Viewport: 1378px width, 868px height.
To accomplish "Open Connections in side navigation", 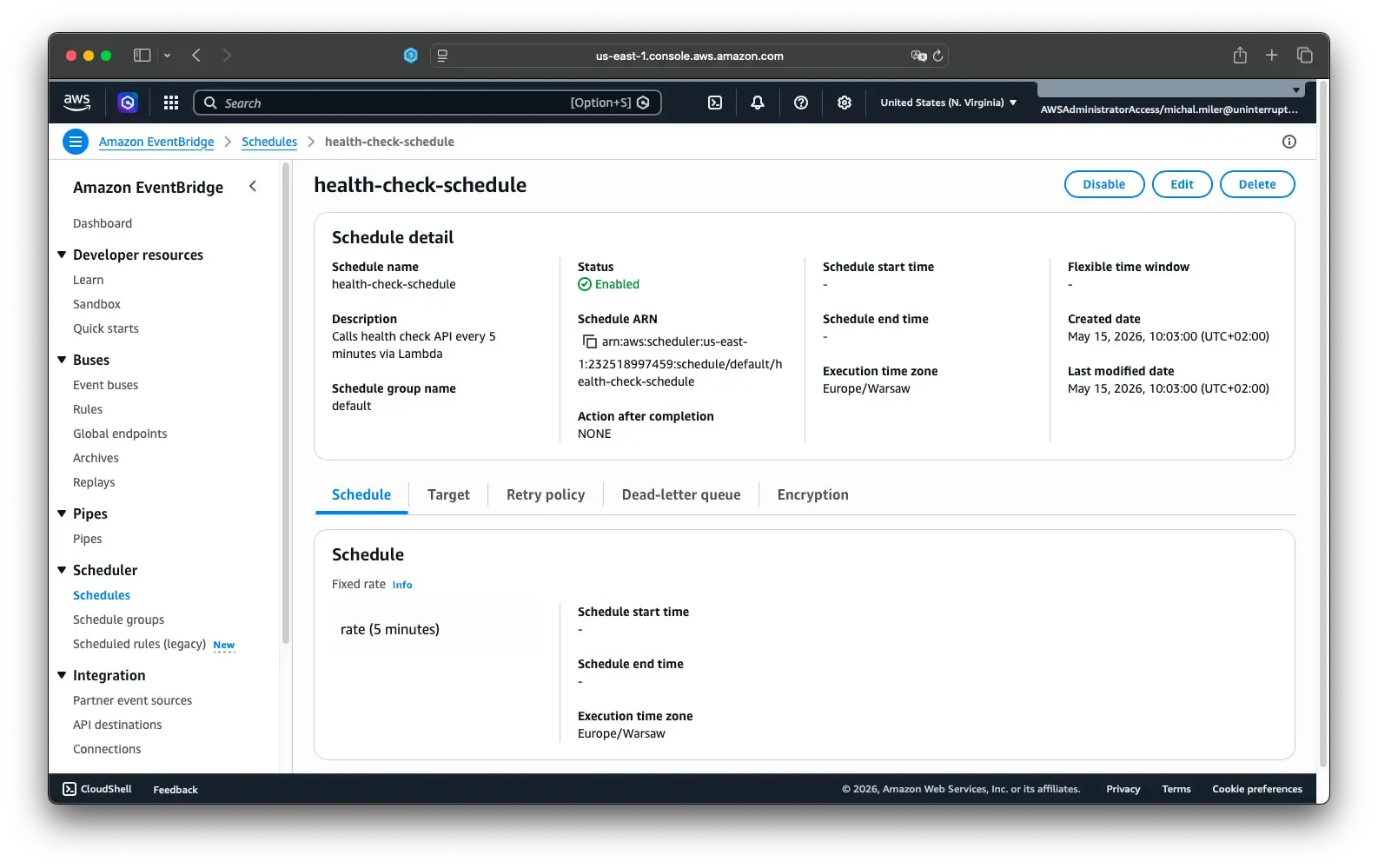I will (x=107, y=749).
